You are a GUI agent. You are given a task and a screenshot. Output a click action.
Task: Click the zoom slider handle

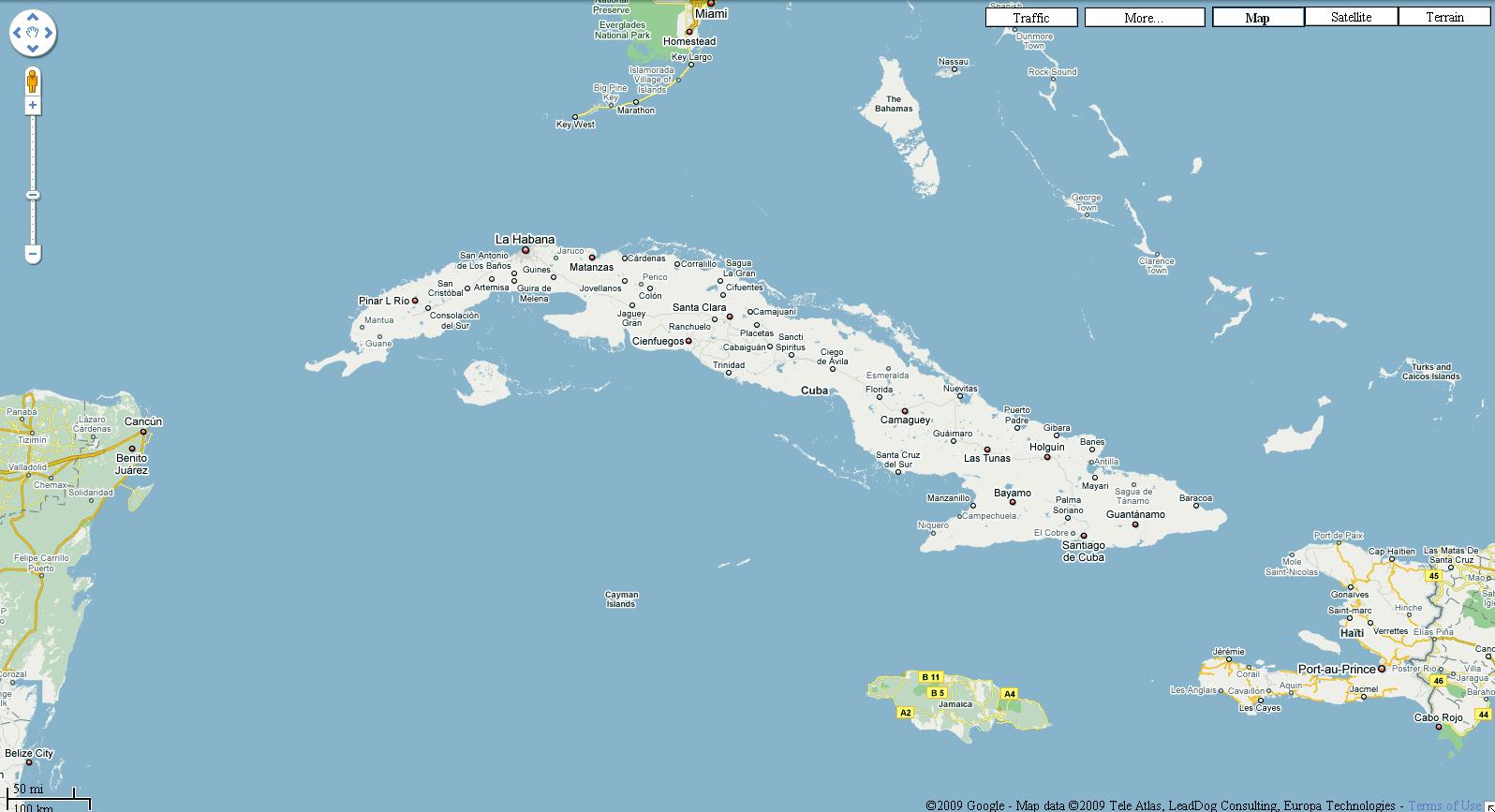(x=33, y=195)
